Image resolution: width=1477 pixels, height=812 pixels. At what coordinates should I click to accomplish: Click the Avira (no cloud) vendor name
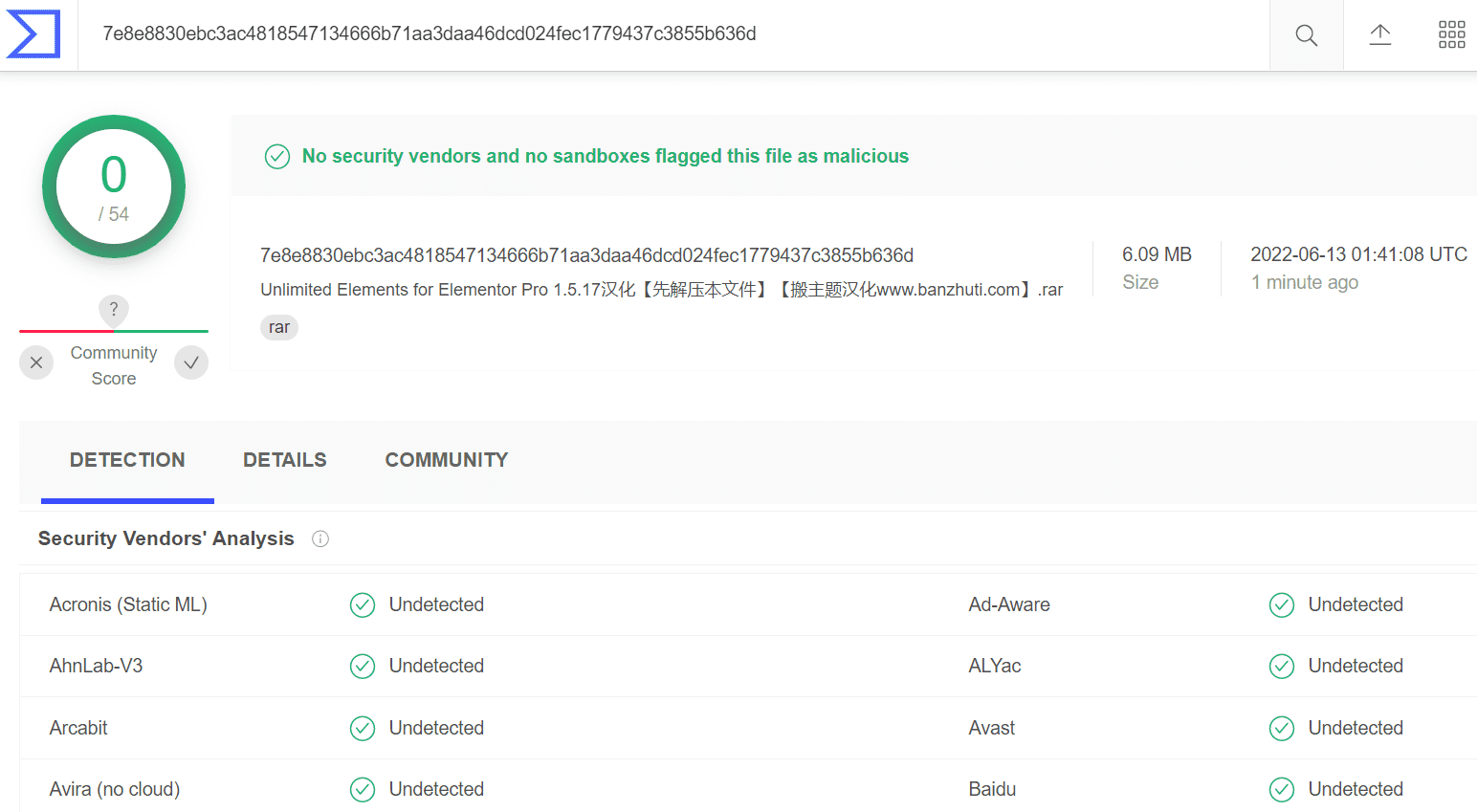point(115,789)
